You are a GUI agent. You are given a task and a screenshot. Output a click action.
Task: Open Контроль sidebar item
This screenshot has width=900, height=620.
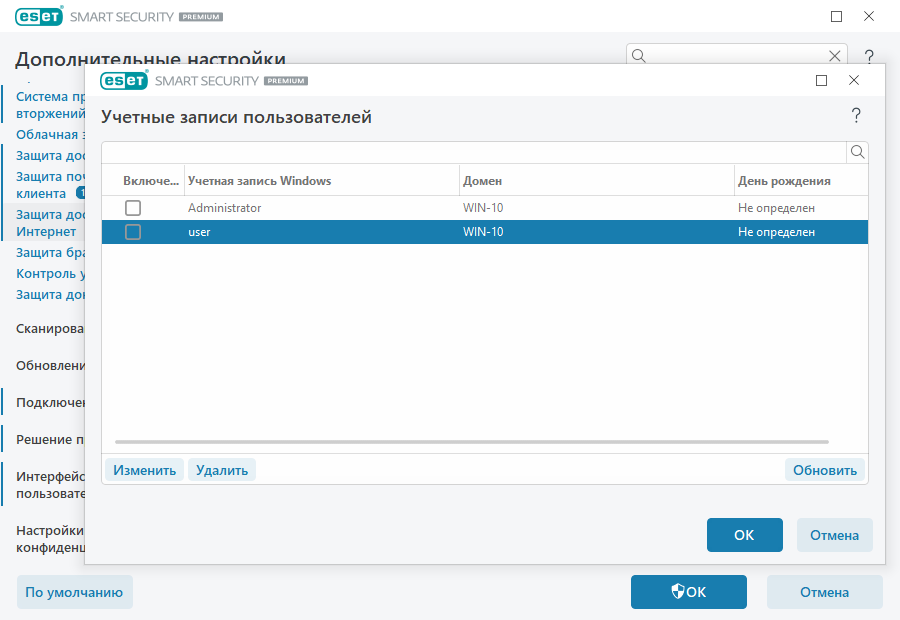pos(51,273)
